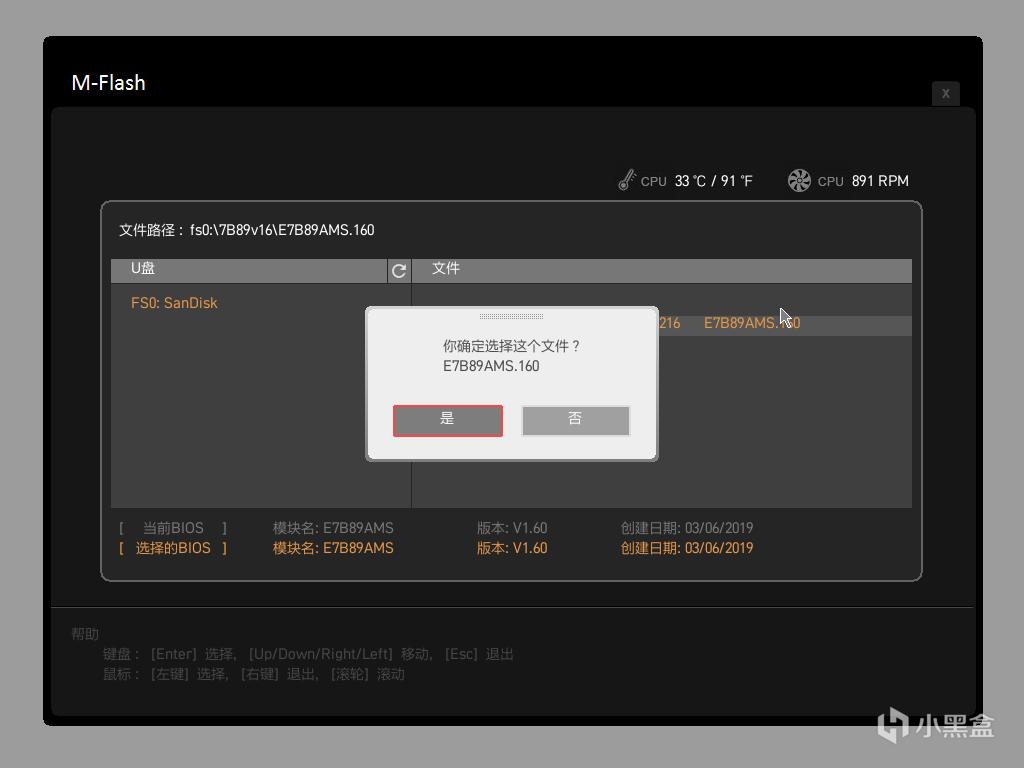Close M-Flash with the X button
Image resolution: width=1024 pixels, height=768 pixels.
tap(945, 93)
